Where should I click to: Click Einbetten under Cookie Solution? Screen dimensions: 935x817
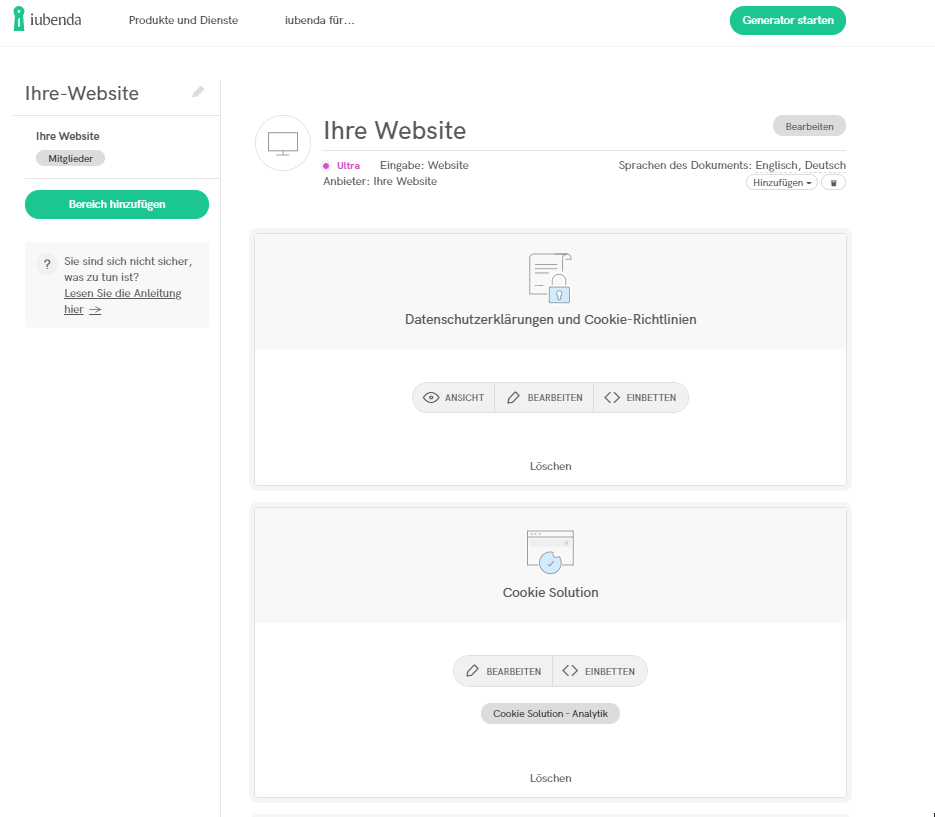pos(599,672)
